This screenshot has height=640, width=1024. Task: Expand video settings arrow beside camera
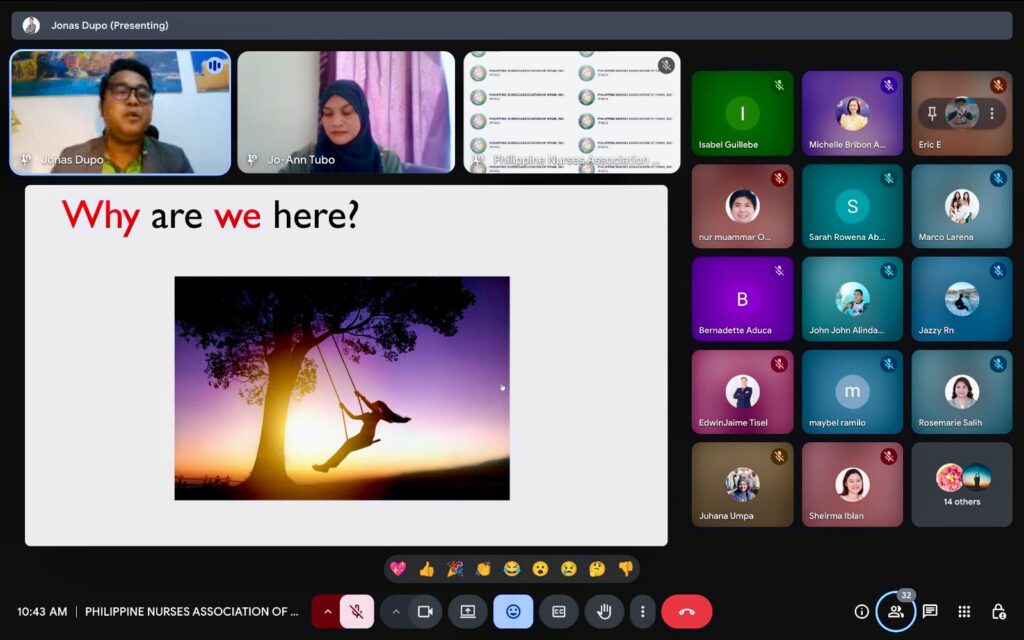tap(396, 611)
